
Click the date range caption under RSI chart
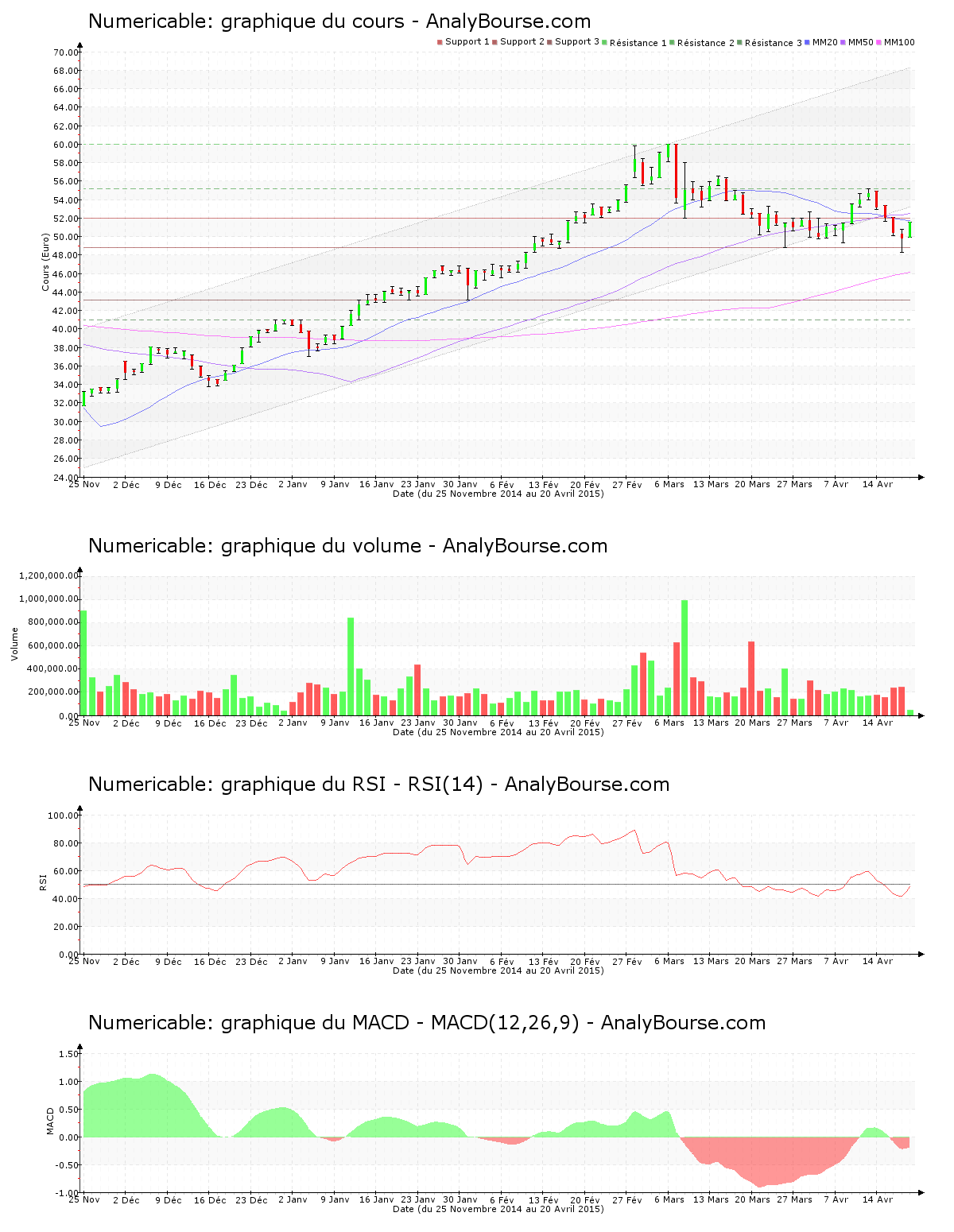click(x=498, y=970)
